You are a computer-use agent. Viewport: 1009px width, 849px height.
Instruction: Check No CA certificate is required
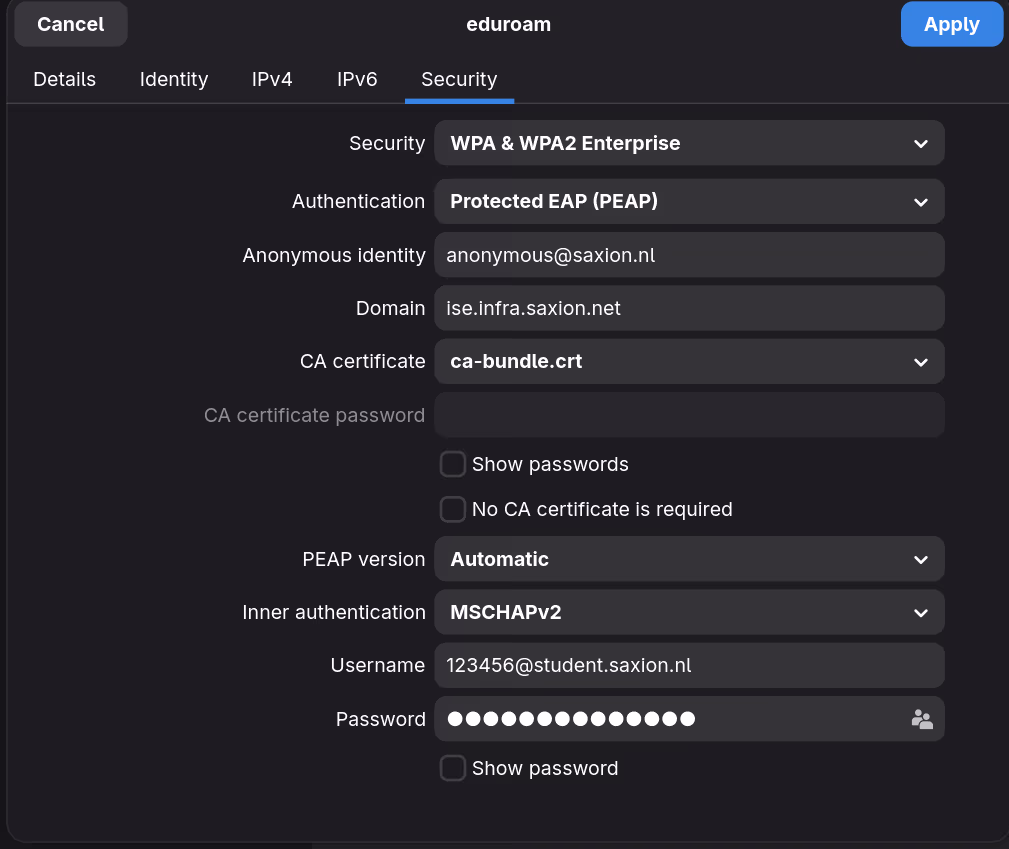452,509
